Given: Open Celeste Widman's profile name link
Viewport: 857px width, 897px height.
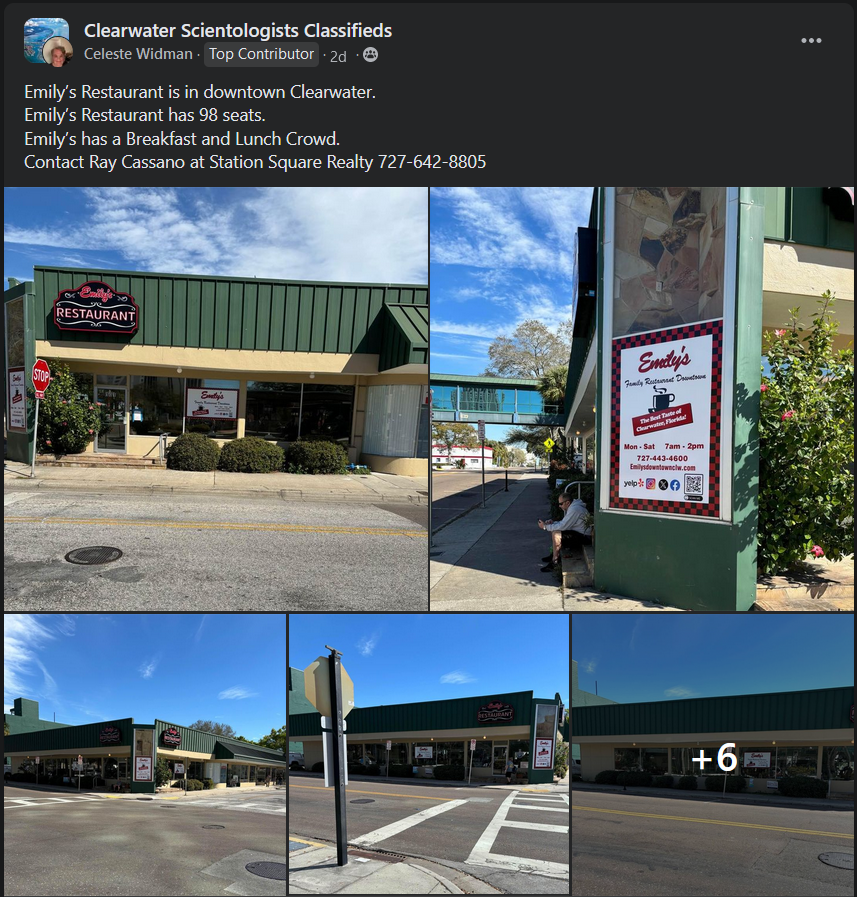Looking at the screenshot, I should pyautogui.click(x=138, y=54).
